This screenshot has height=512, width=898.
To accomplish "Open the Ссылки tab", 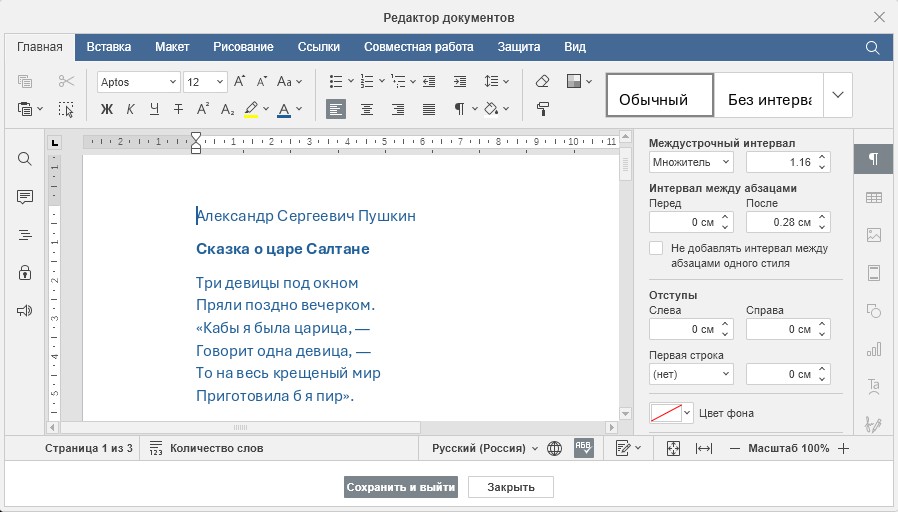I will 318,47.
